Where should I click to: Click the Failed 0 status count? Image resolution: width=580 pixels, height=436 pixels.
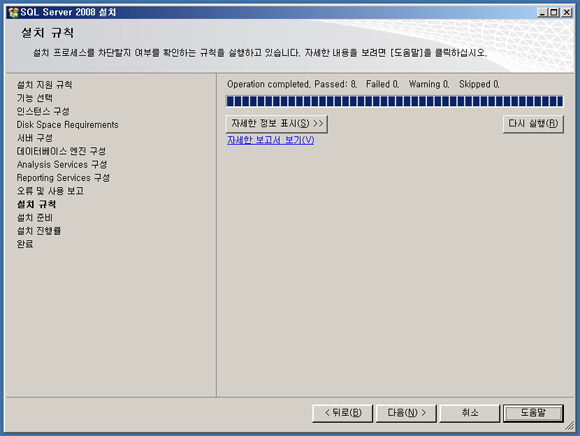(x=382, y=84)
